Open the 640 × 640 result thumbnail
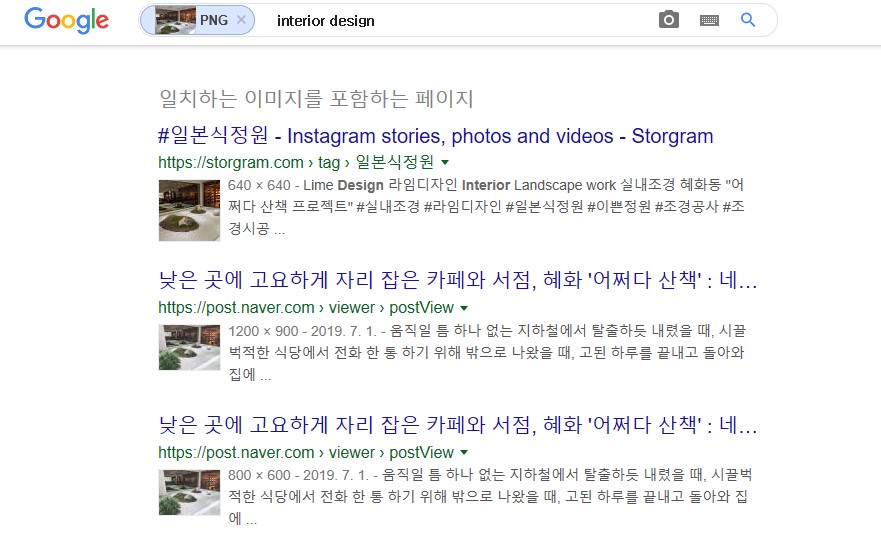Viewport: 881px width, 538px height. (x=189, y=210)
